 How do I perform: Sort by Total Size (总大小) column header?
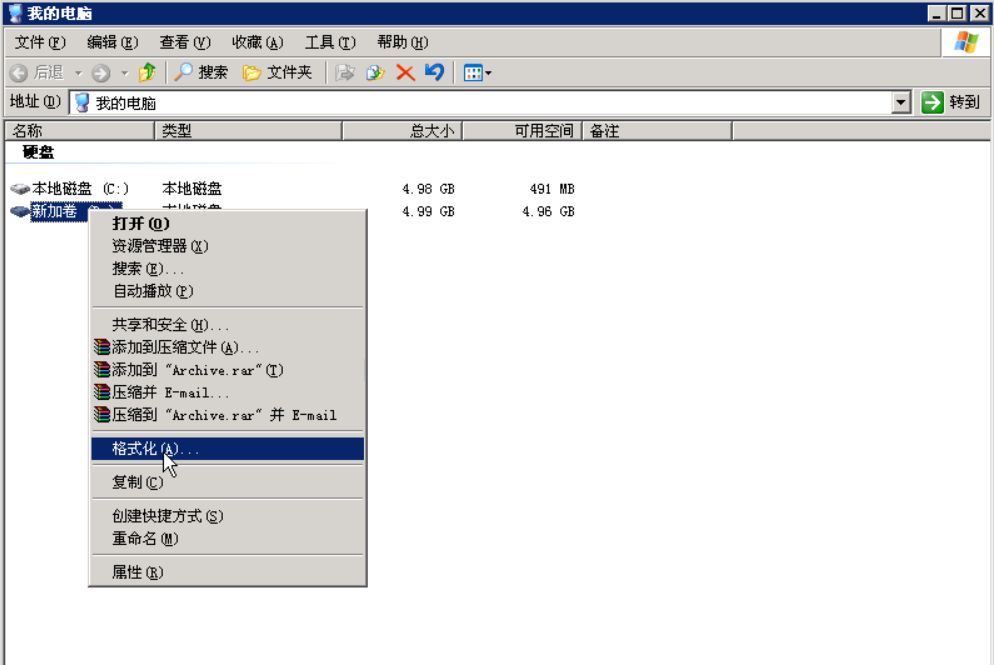pyautogui.click(x=403, y=131)
